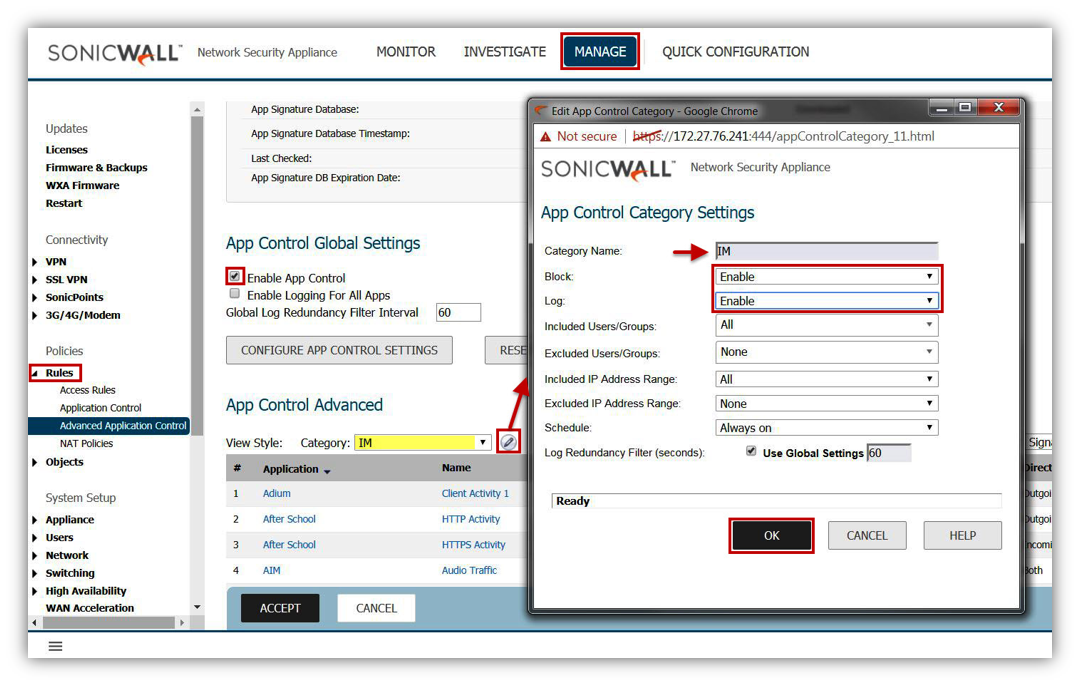Click the Not secure warning icon

tap(546, 136)
